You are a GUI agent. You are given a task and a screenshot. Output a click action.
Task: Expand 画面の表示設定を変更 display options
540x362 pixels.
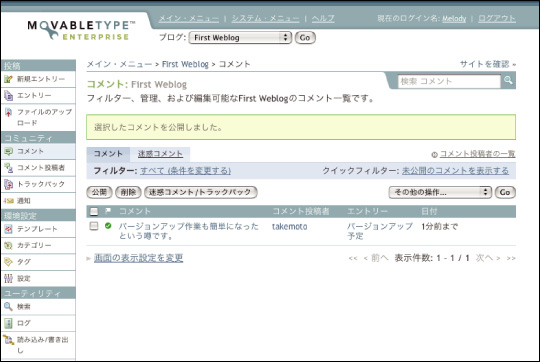point(138,258)
